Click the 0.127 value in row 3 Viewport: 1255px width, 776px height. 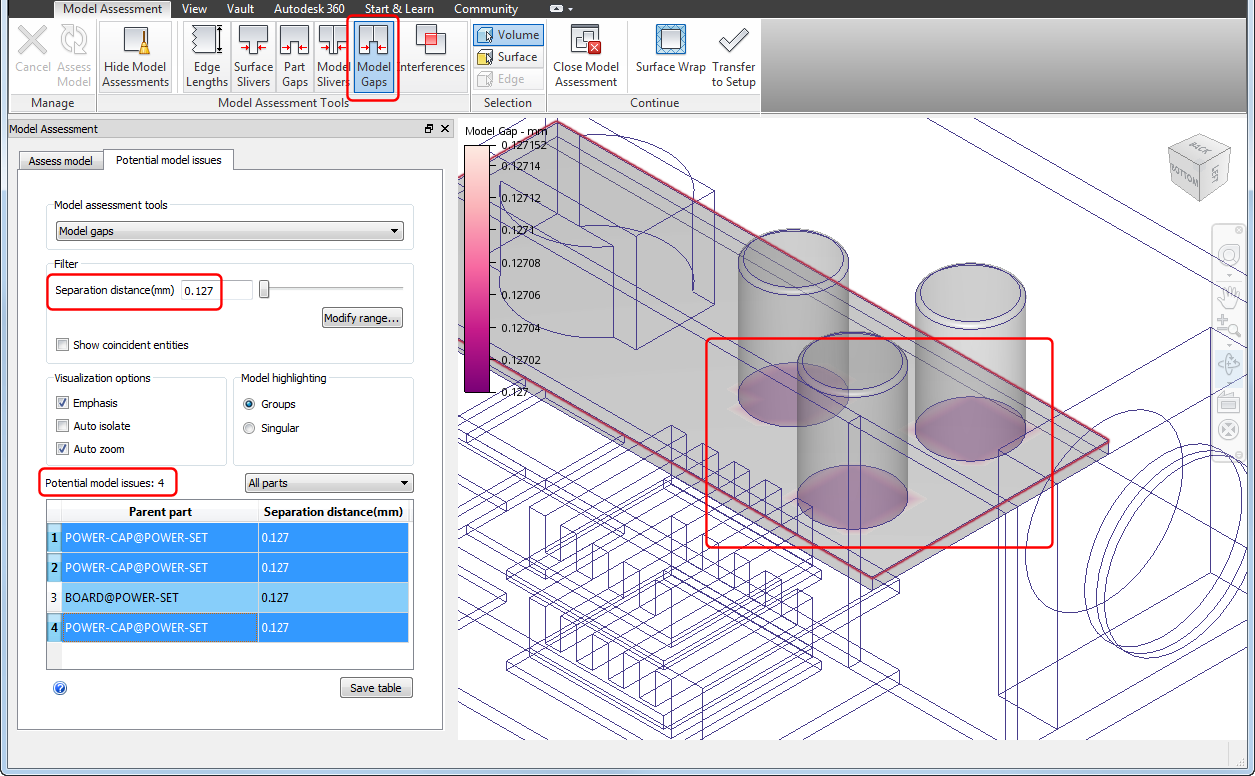275,597
